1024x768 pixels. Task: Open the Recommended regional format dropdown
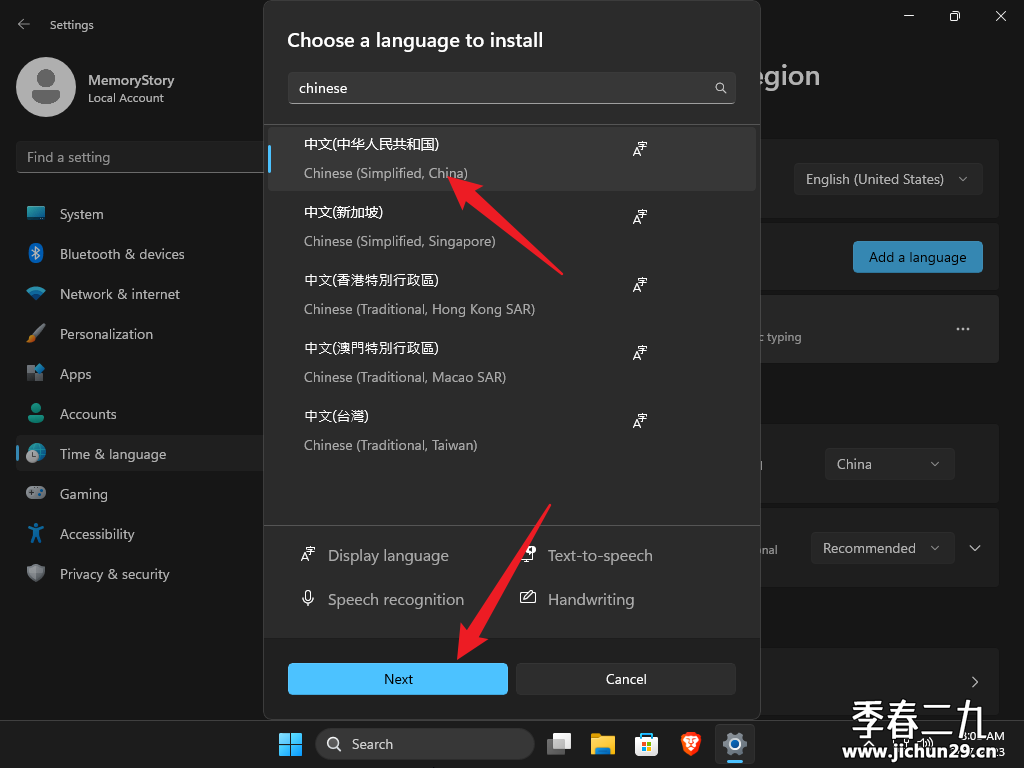tap(882, 548)
